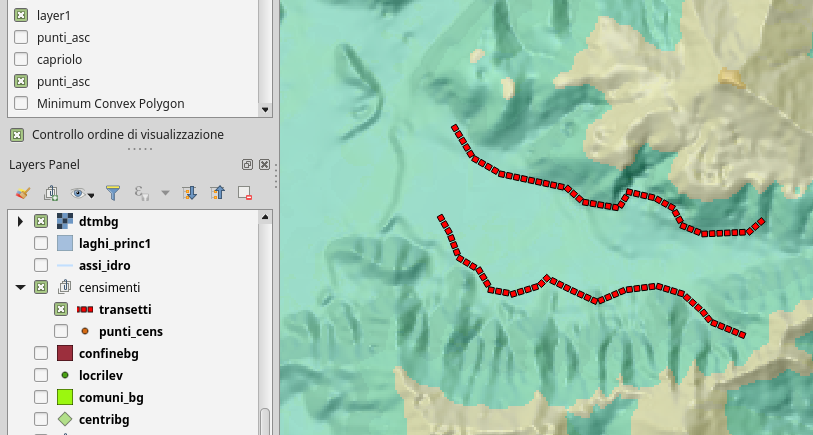Uncheck the checked punti_asc checkbox
Screen dimensions: 813x435
(21, 81)
